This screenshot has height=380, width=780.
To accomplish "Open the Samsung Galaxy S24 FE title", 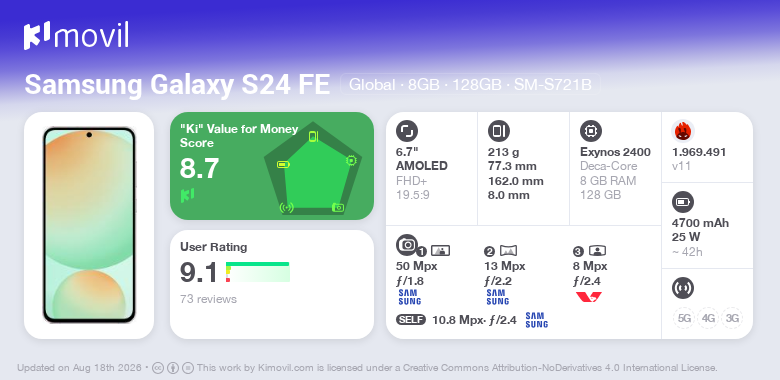I will point(177,85).
